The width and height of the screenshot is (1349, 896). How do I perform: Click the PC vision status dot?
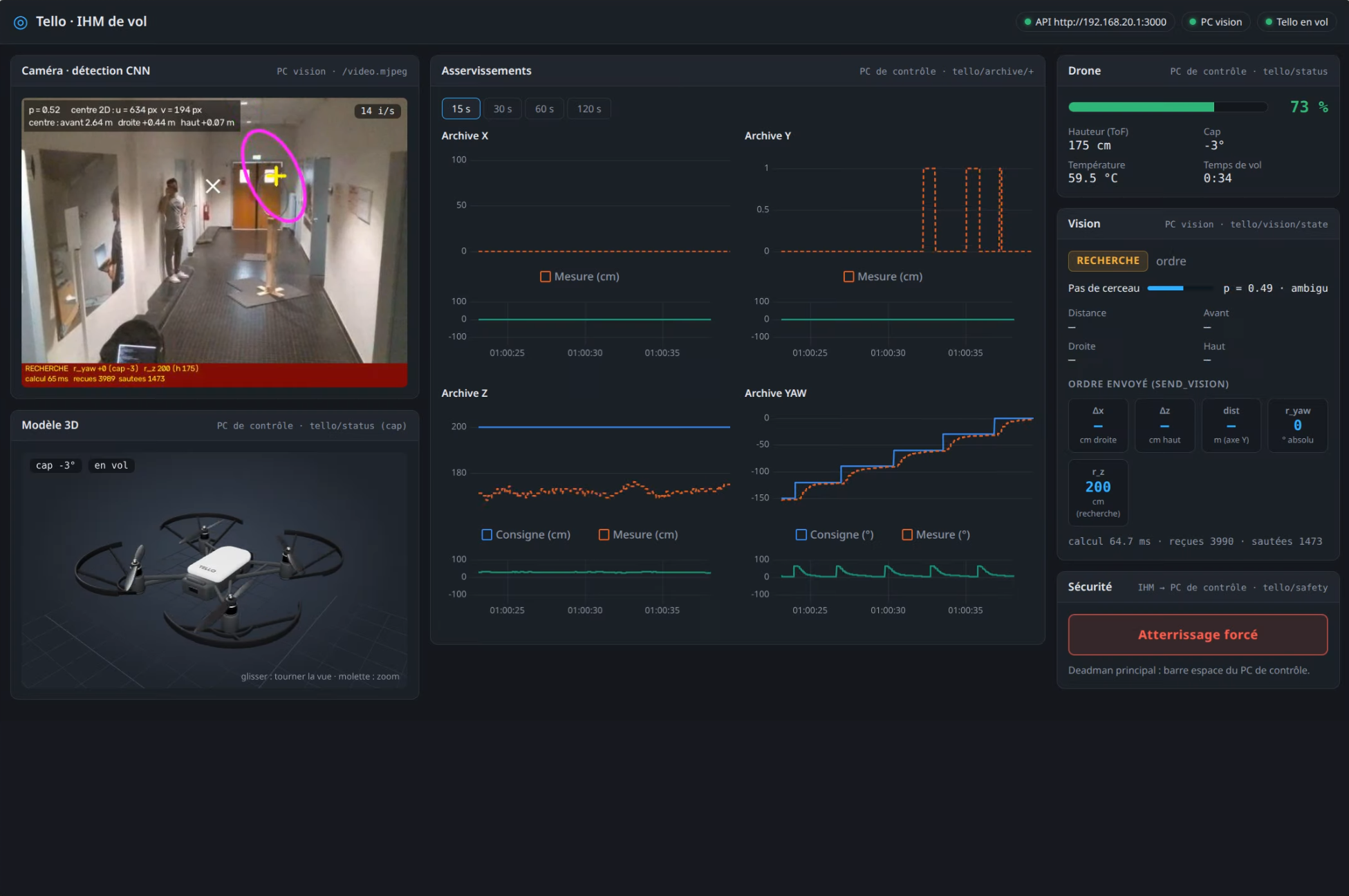[x=1193, y=22]
